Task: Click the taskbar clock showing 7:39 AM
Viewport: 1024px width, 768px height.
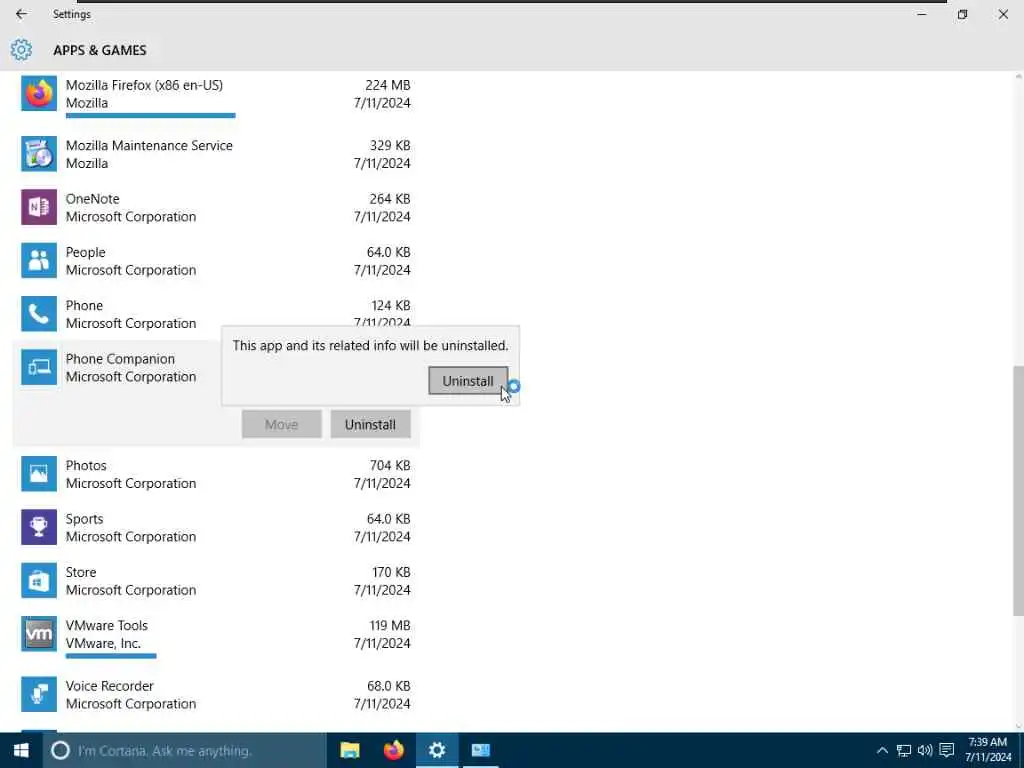Action: coord(988,750)
